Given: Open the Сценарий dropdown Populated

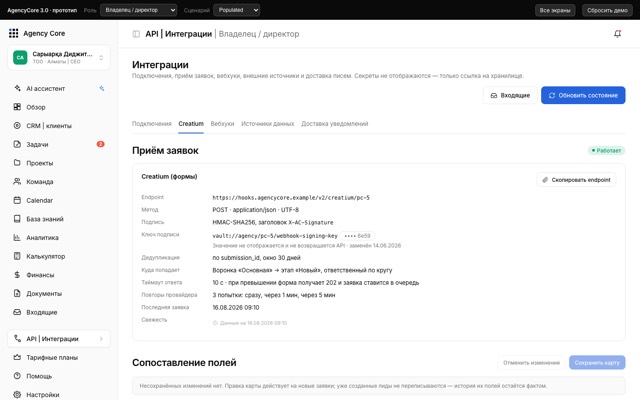Looking at the screenshot, I should point(237,10).
